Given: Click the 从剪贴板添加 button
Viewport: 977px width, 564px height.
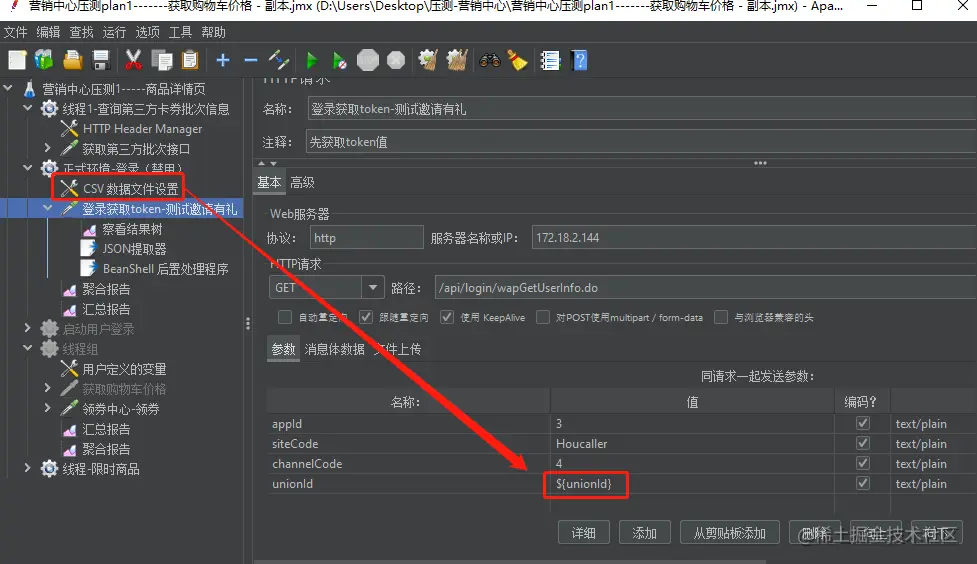Looking at the screenshot, I should point(730,533).
